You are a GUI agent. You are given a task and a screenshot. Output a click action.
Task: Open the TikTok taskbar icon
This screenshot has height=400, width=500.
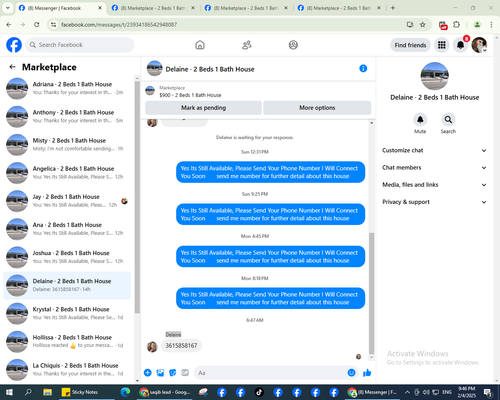click(x=259, y=392)
